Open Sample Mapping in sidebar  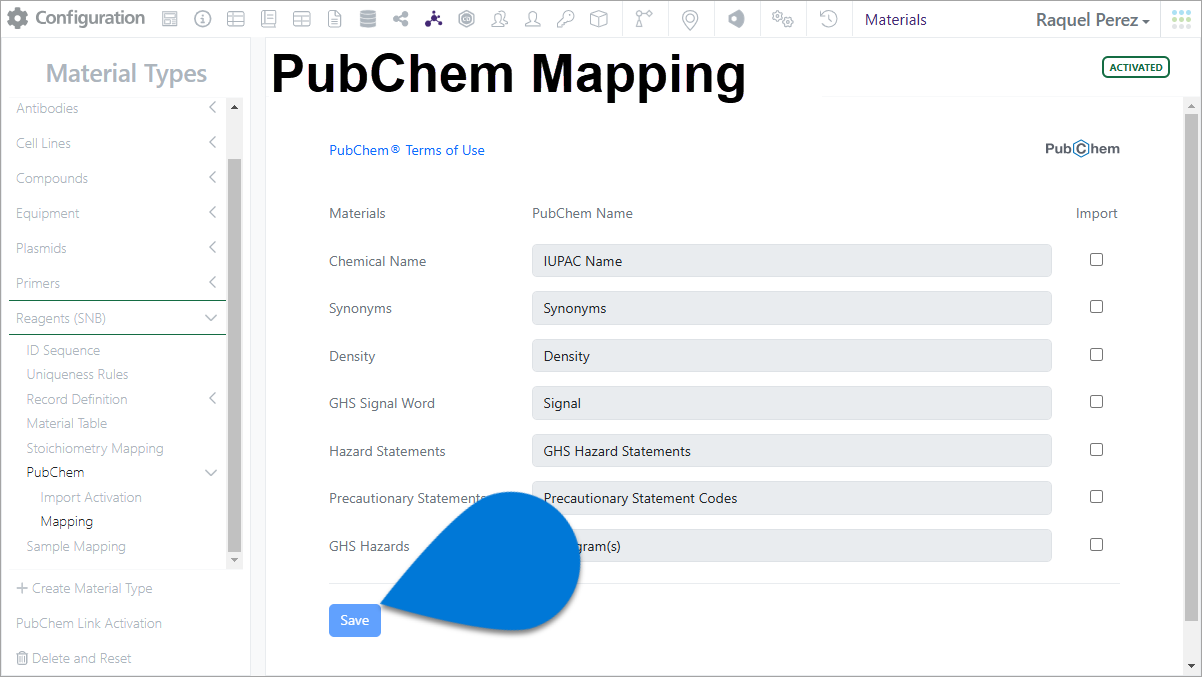(x=76, y=546)
